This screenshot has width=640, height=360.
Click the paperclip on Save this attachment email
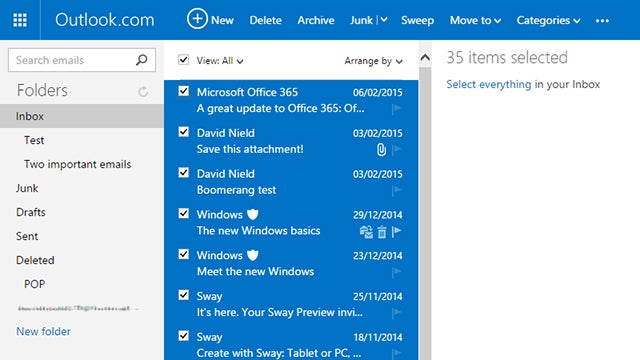point(381,150)
